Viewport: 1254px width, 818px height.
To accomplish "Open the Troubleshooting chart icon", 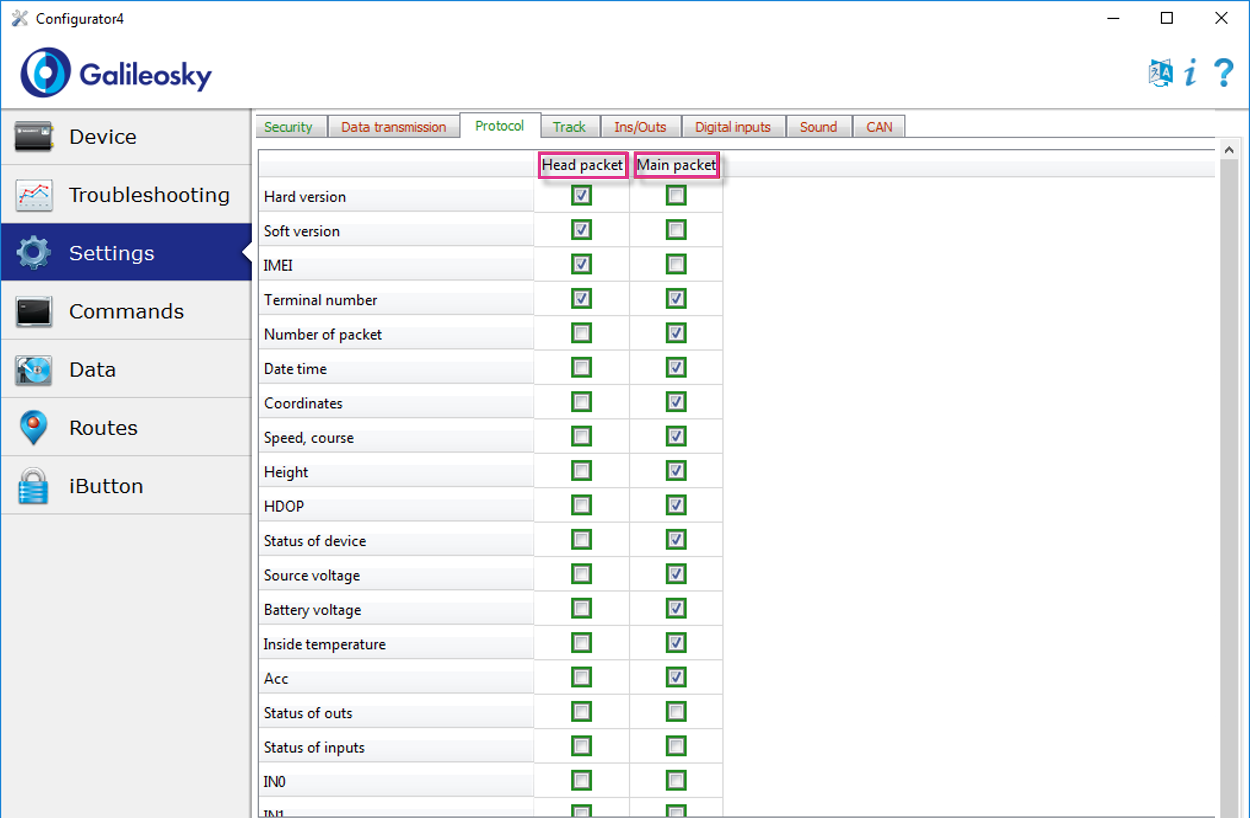I will pyautogui.click(x=33, y=195).
